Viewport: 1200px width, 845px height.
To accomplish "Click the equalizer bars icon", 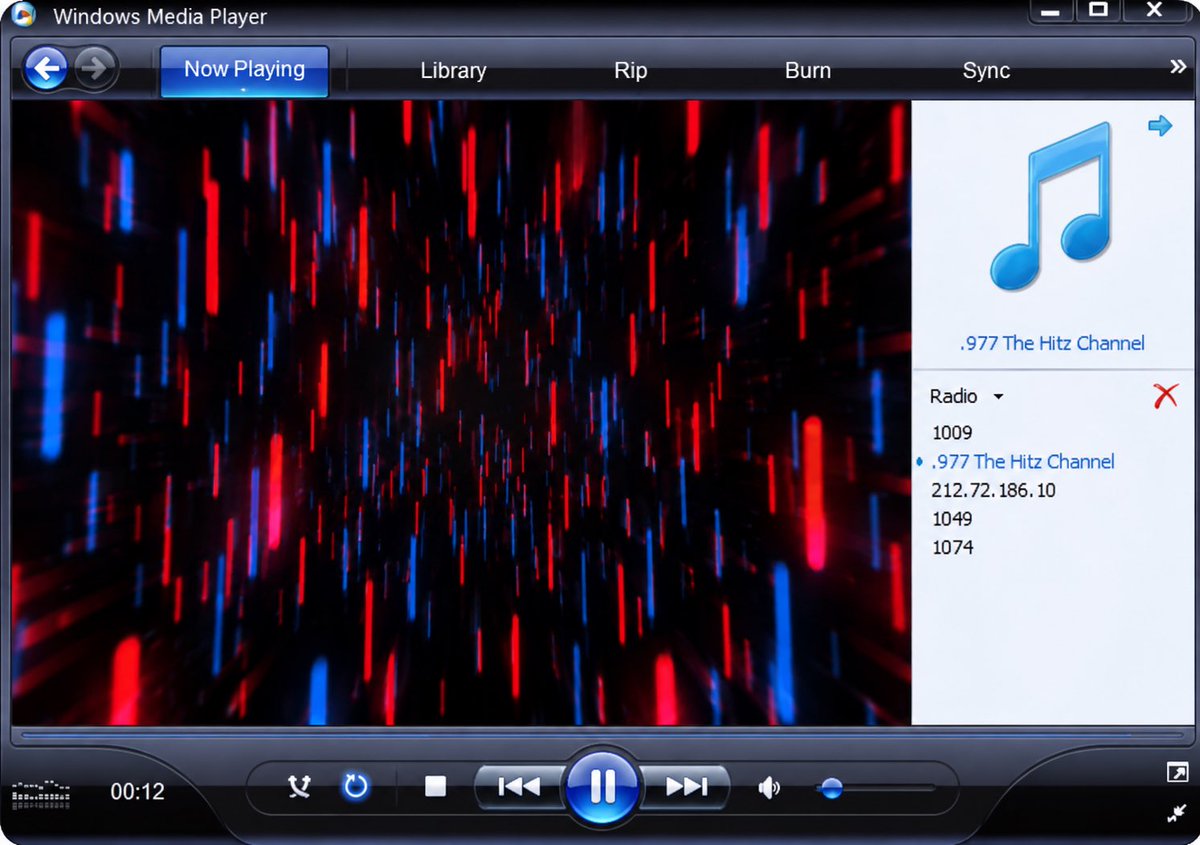I will [x=41, y=795].
